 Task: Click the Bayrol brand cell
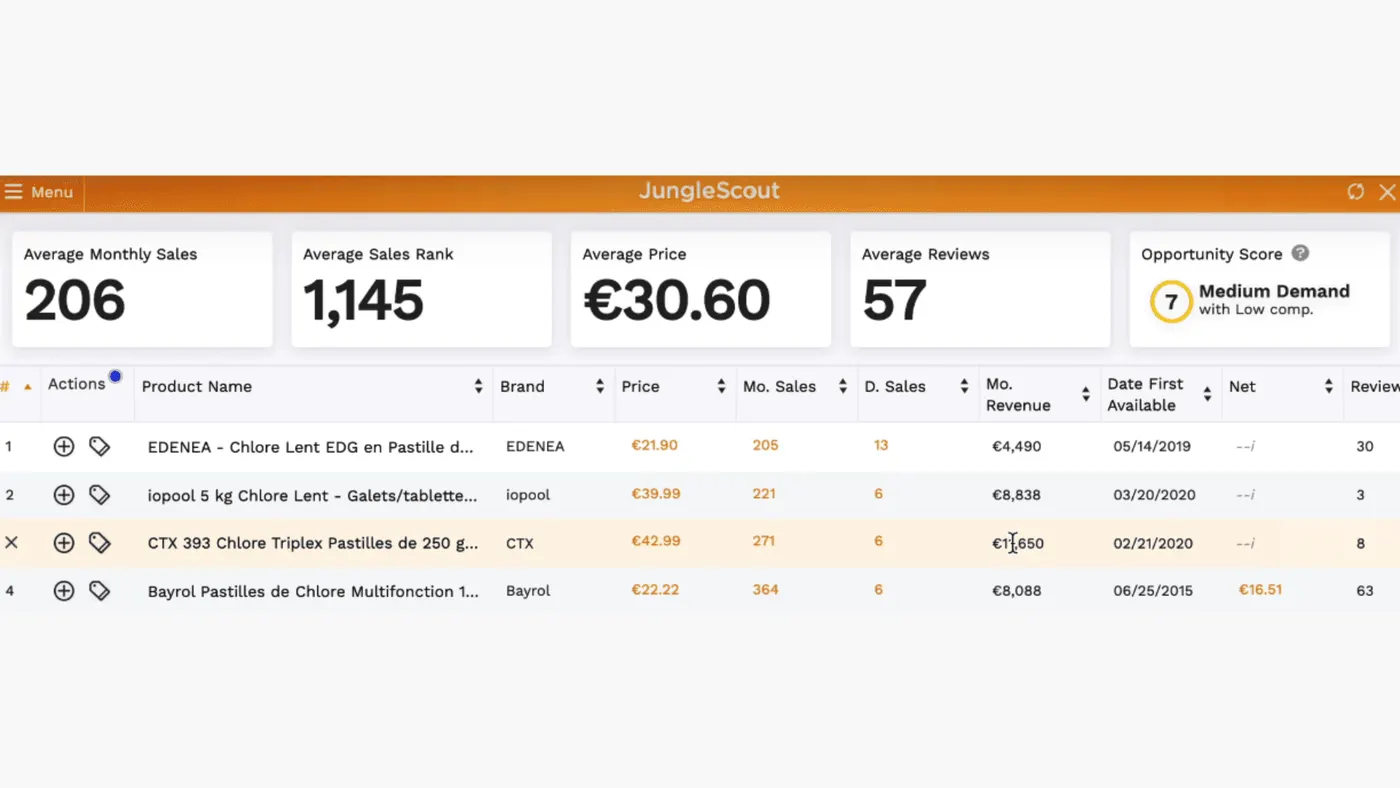coord(528,591)
